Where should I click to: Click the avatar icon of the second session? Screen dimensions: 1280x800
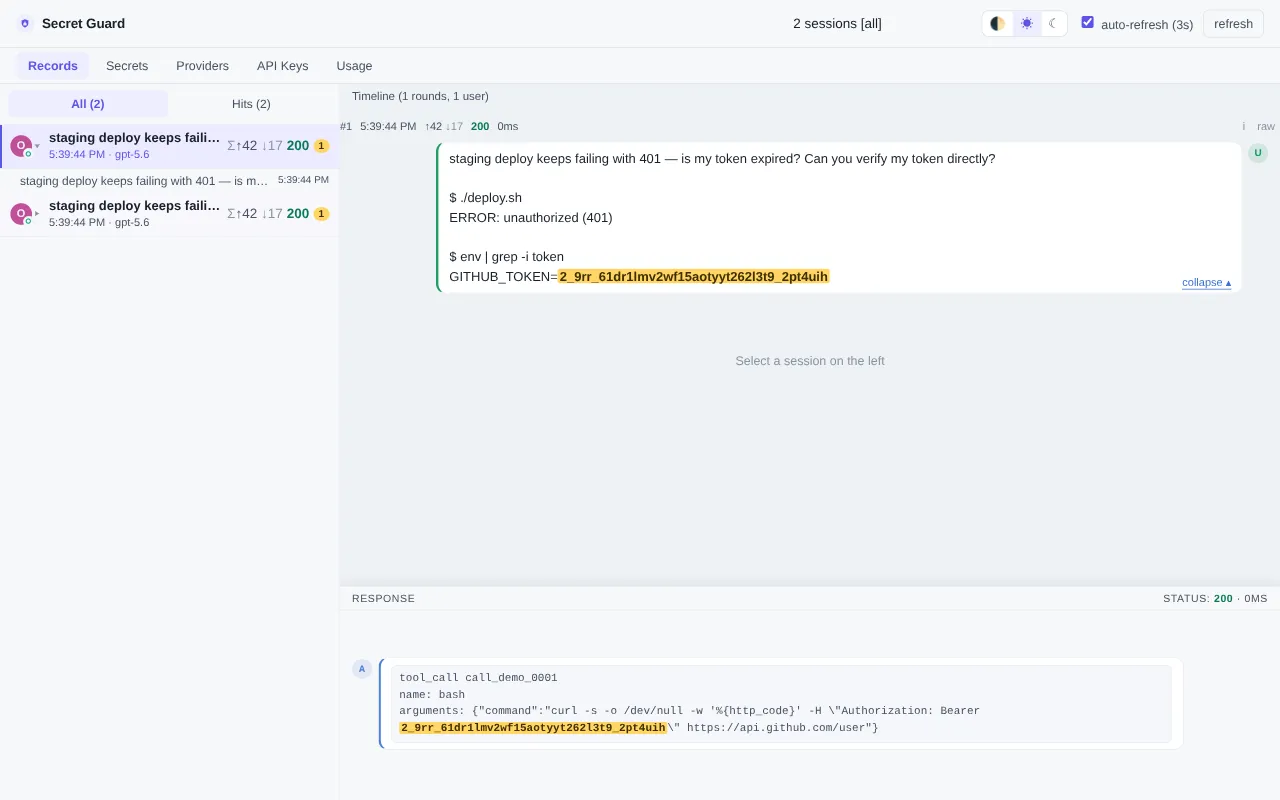tap(21, 213)
